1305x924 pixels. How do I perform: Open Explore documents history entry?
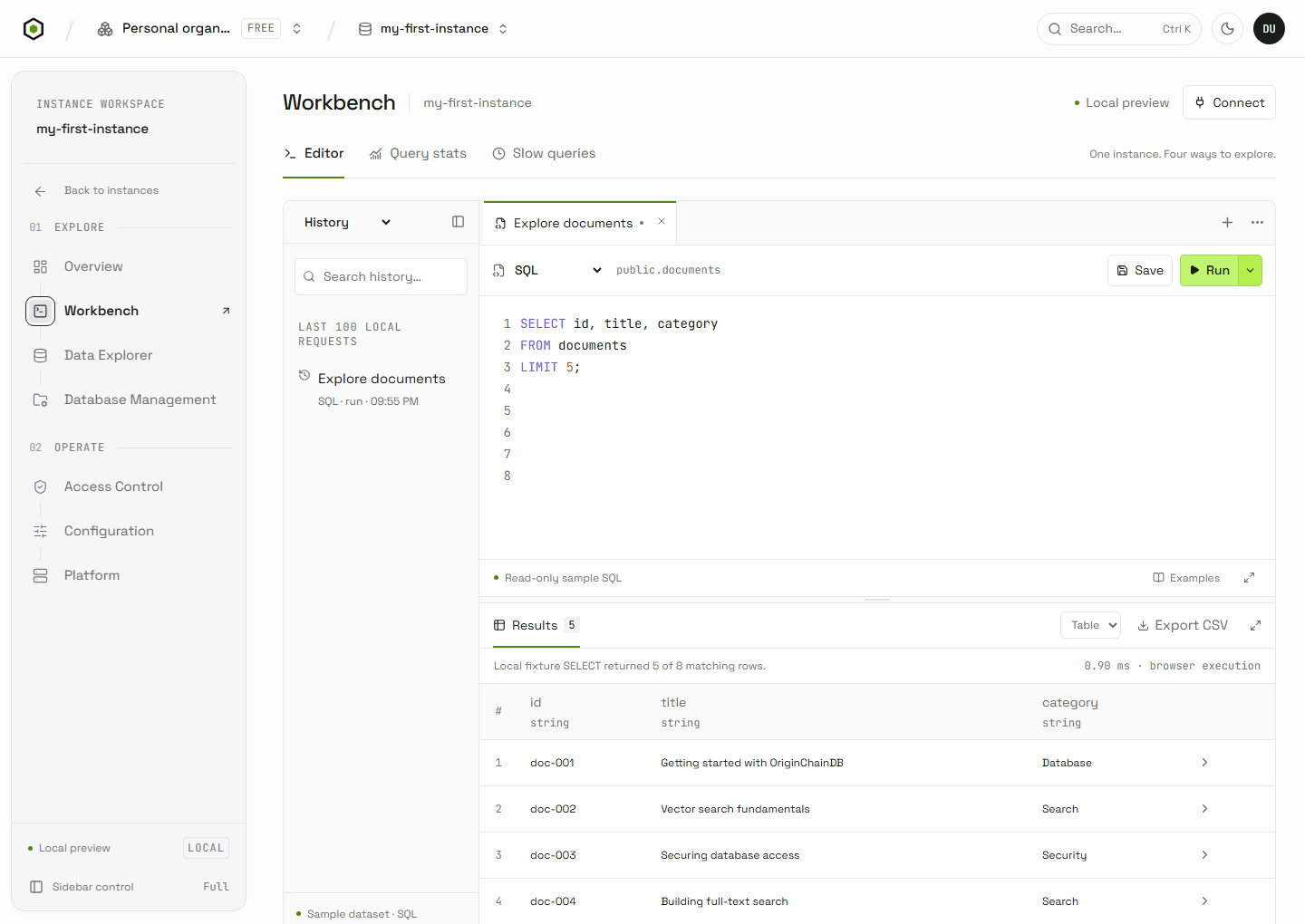(381, 389)
